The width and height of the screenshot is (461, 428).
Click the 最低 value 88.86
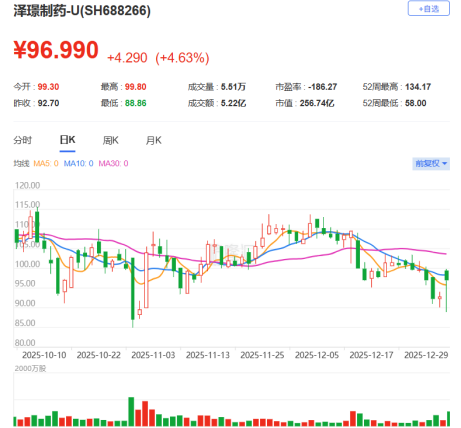[136, 103]
